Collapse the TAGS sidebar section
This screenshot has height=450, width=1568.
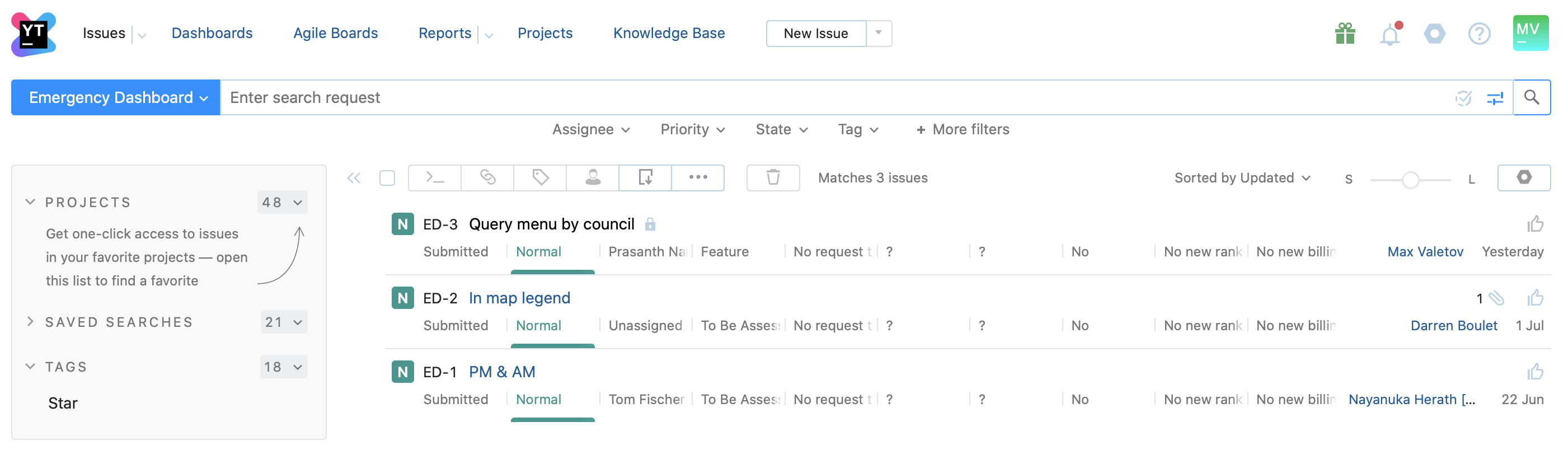(x=30, y=367)
